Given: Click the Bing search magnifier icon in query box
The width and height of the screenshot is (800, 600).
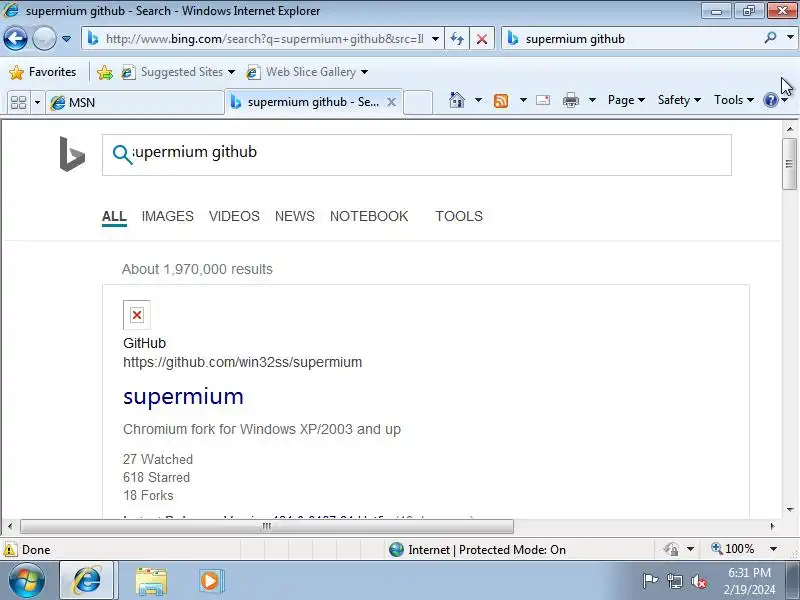Looking at the screenshot, I should tap(122, 154).
